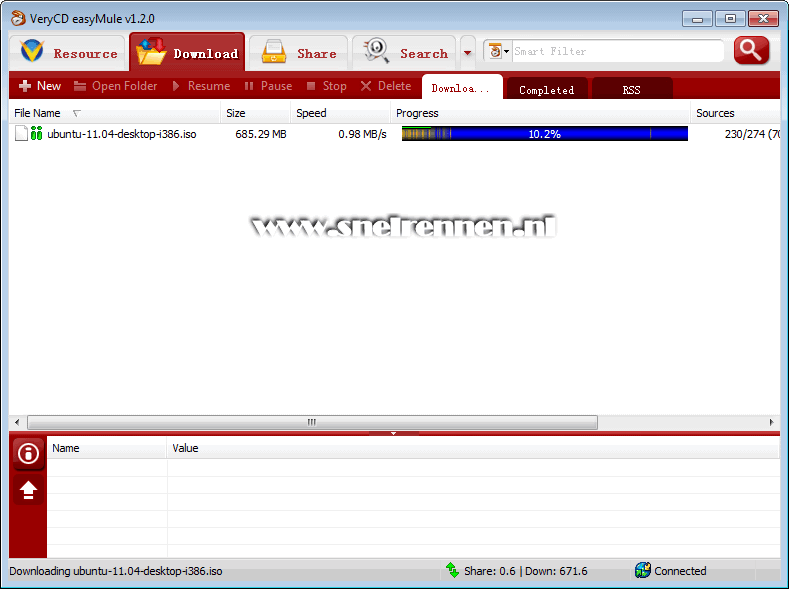This screenshot has width=789, height=589.
Task: Open the Resource tab
Action: [x=67, y=53]
